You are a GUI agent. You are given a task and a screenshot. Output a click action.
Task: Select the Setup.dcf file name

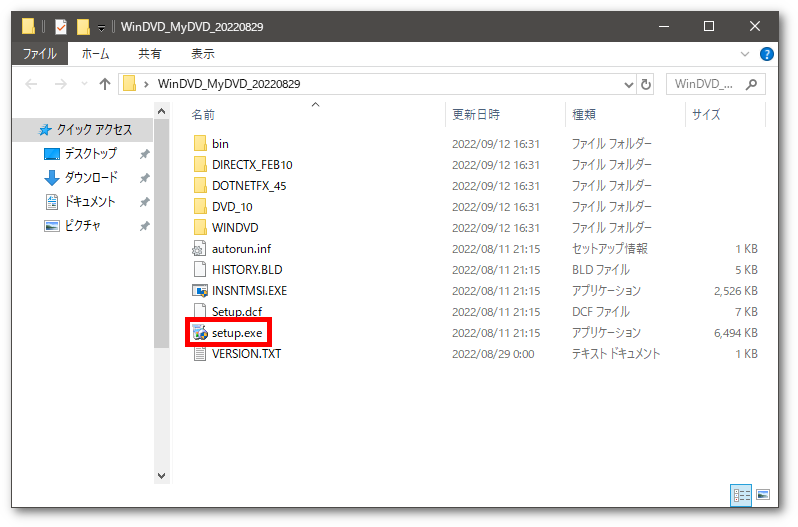click(237, 311)
